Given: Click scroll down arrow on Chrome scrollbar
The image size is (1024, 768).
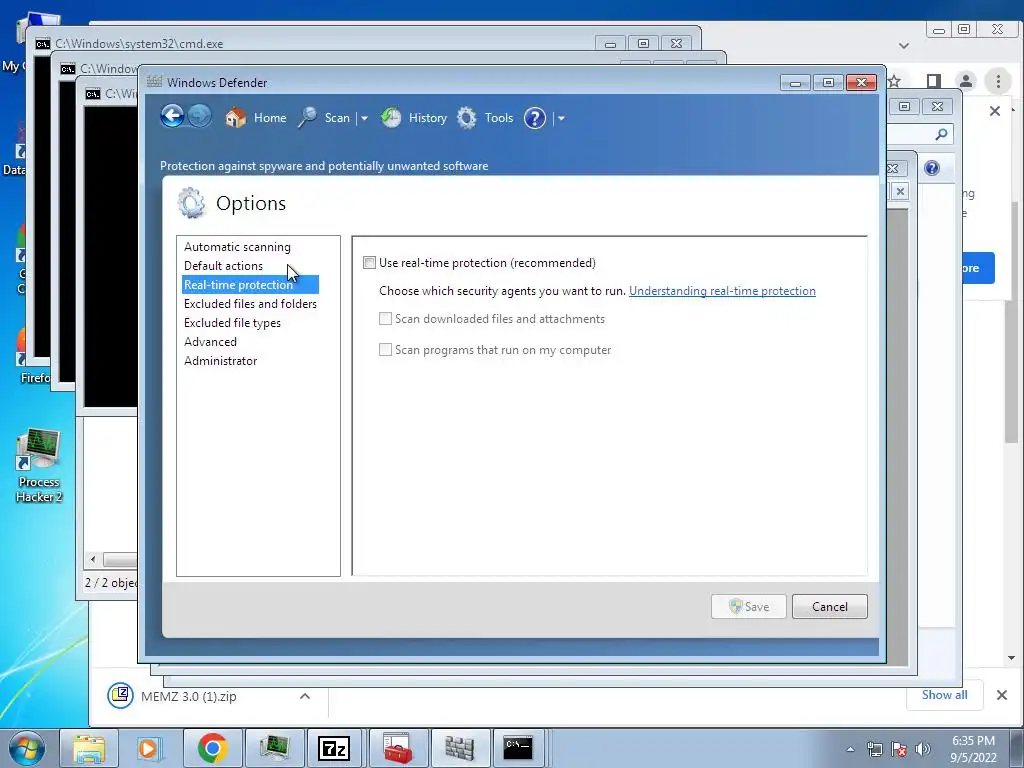Looking at the screenshot, I should [1012, 658].
